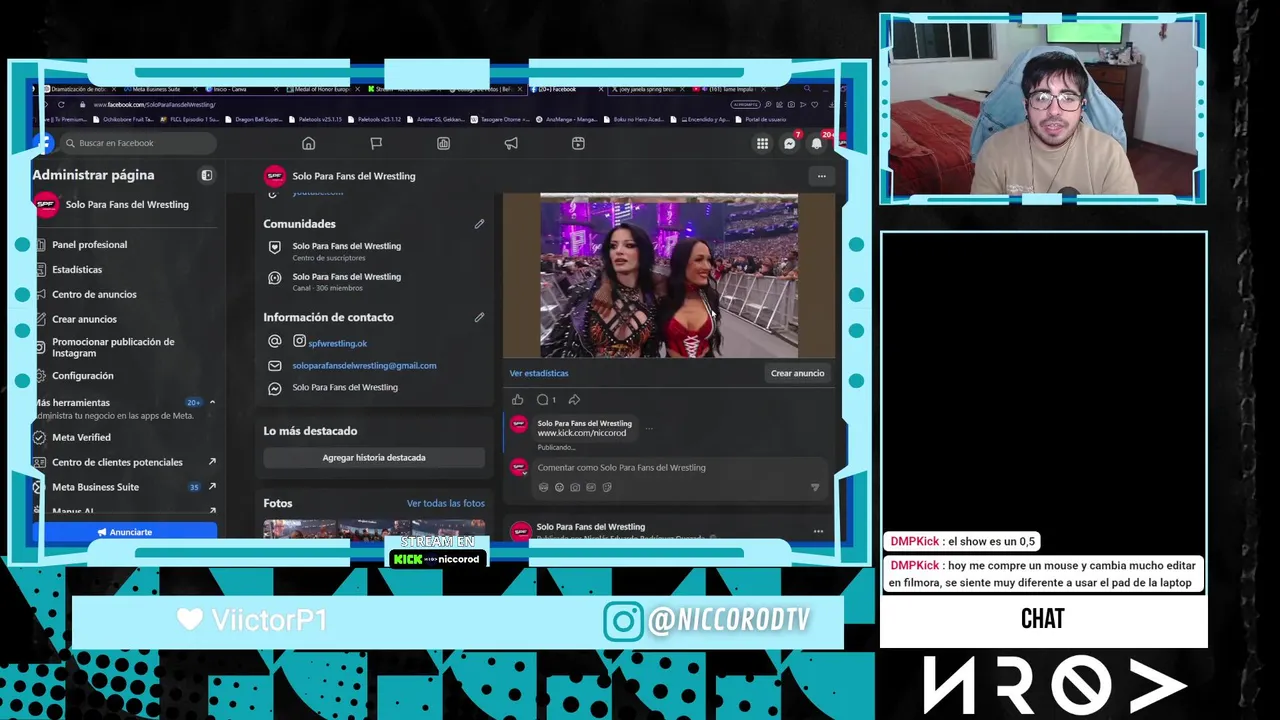Open the Reels video icon in top bar
1280x720 pixels.
[578, 143]
